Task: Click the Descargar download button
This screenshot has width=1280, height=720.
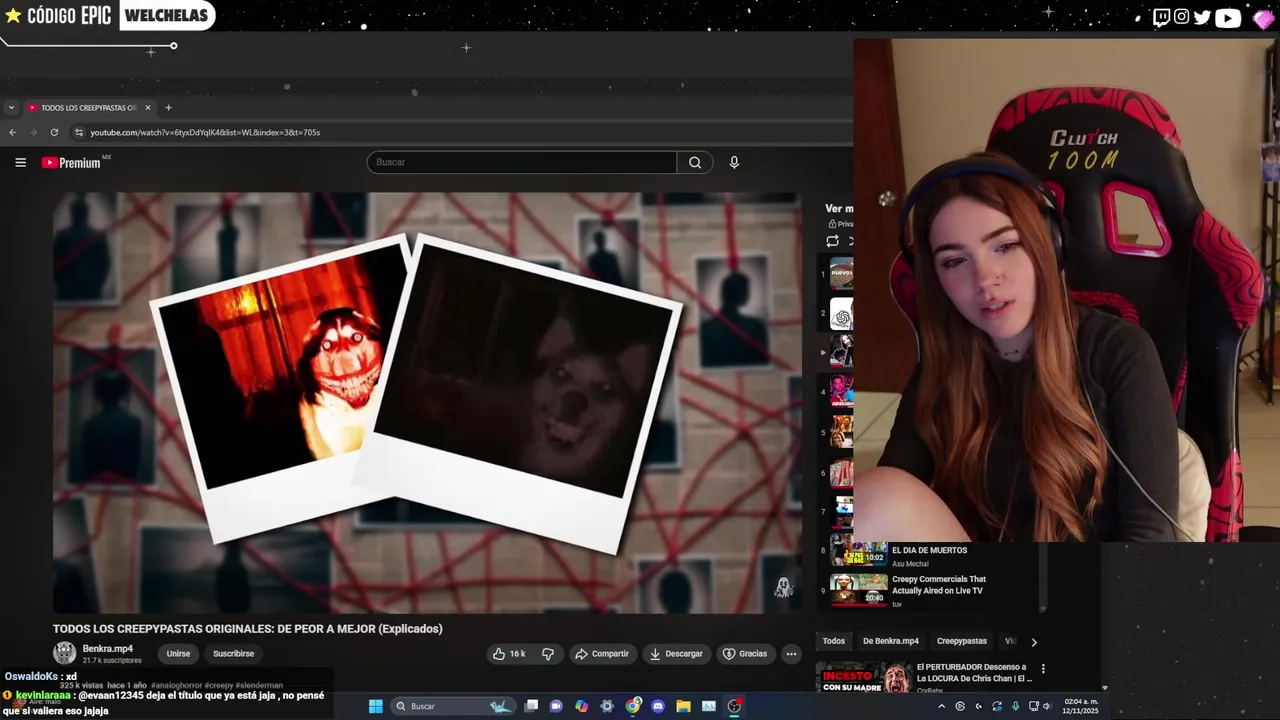Action: coord(676,654)
